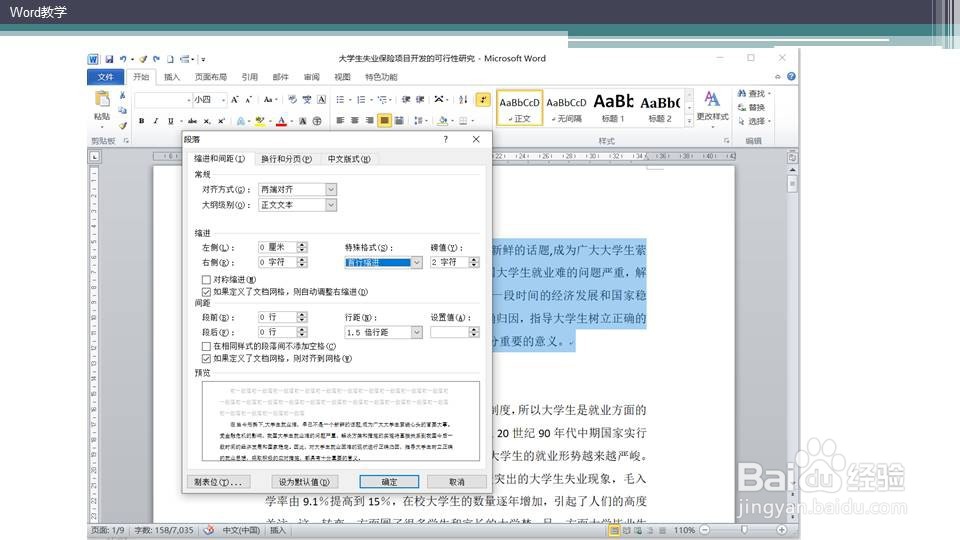Screen dimensions: 960x540
Task: Click the Grow Font icon
Action: [x=234, y=99]
